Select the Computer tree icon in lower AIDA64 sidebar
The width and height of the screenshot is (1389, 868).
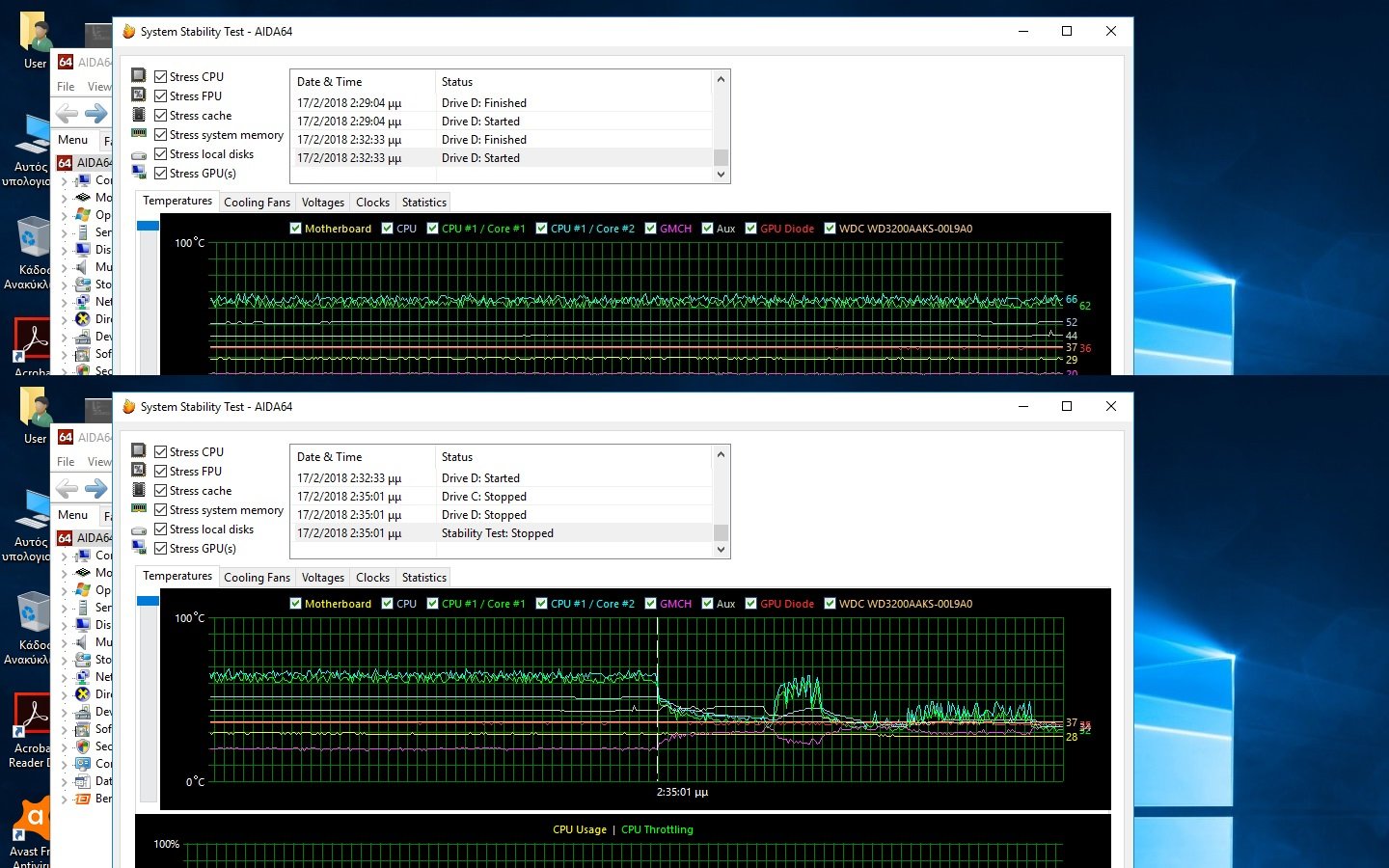[83, 556]
